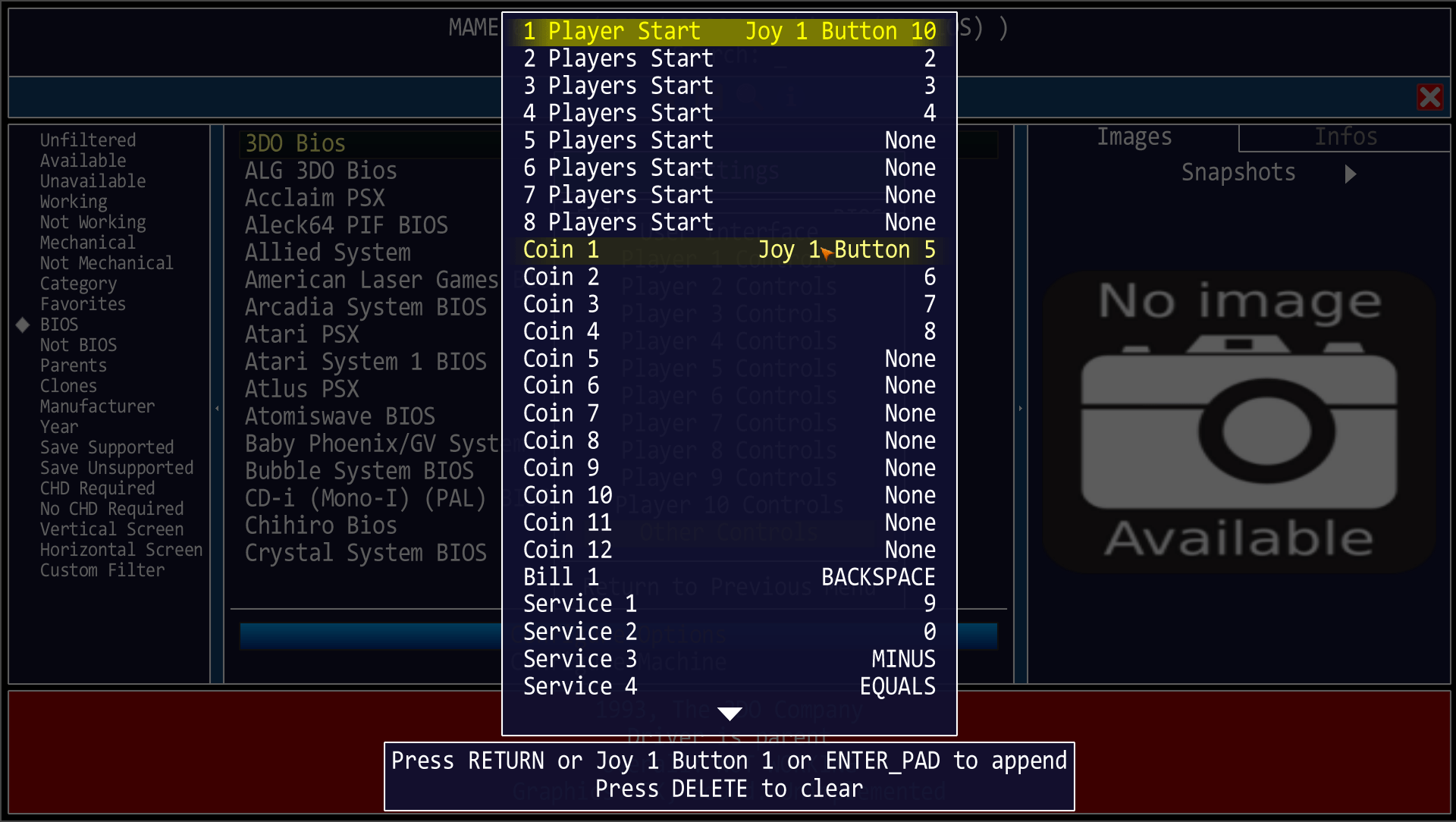1456x822 pixels.
Task: Select the Coin 5 input row
Action: (x=730, y=359)
